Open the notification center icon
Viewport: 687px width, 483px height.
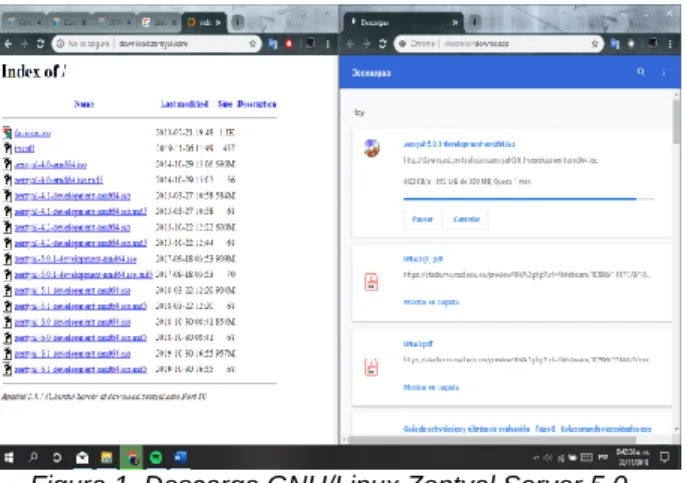coord(664,458)
